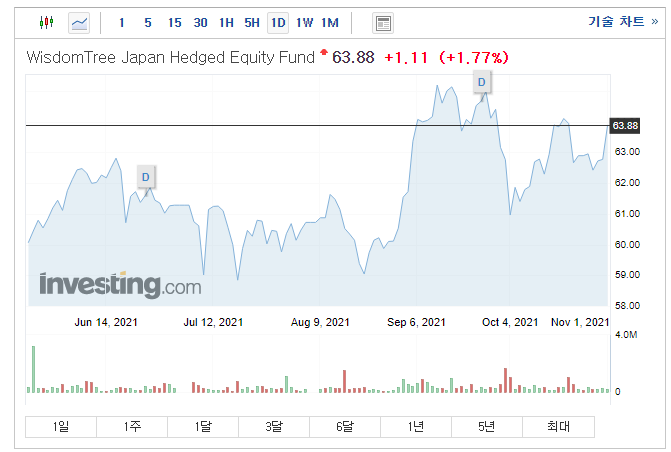Click the Aug 9, 2021 axis date
This screenshot has width=671, height=452.
320,322
